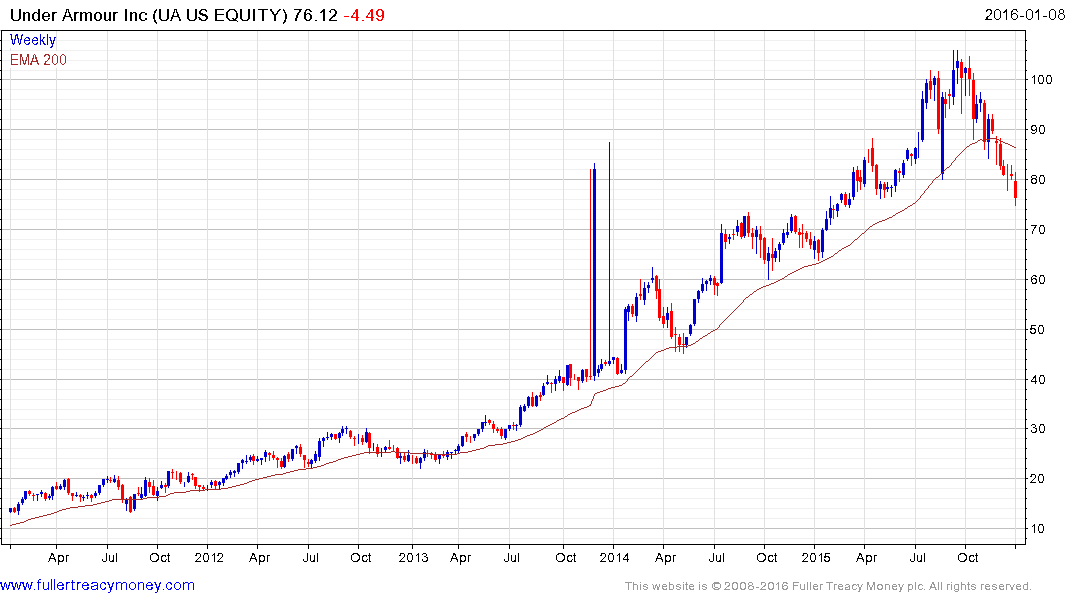Screen dimensions: 1075x600
Task: Click the 10 price axis label
Action: pyautogui.click(x=1038, y=529)
